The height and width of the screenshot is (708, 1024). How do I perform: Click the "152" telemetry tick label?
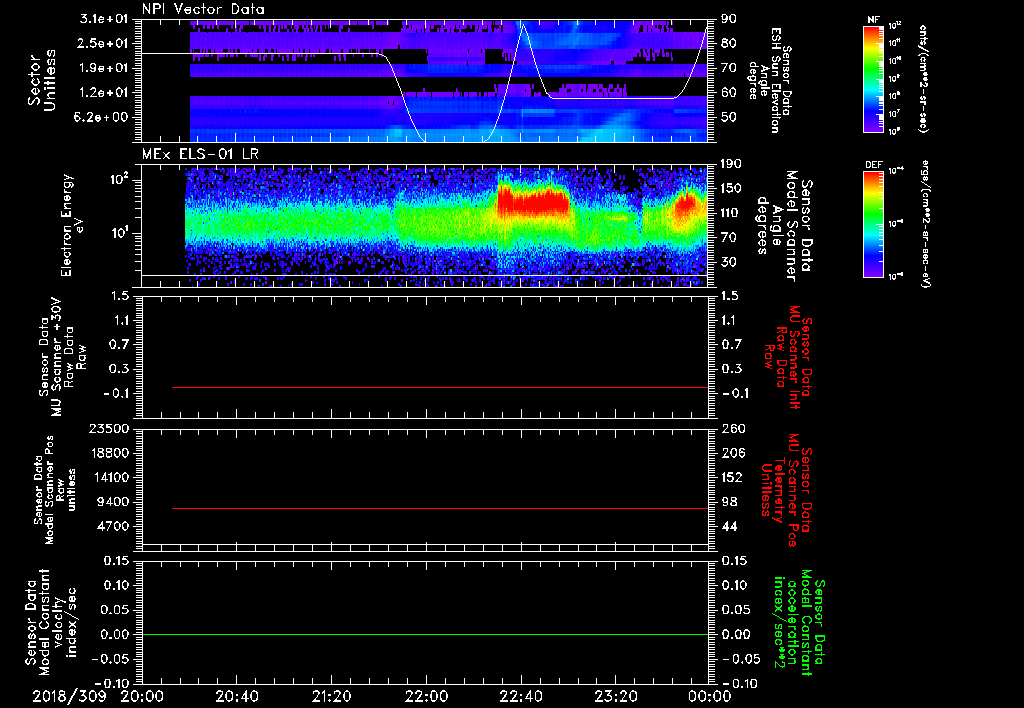click(732, 477)
